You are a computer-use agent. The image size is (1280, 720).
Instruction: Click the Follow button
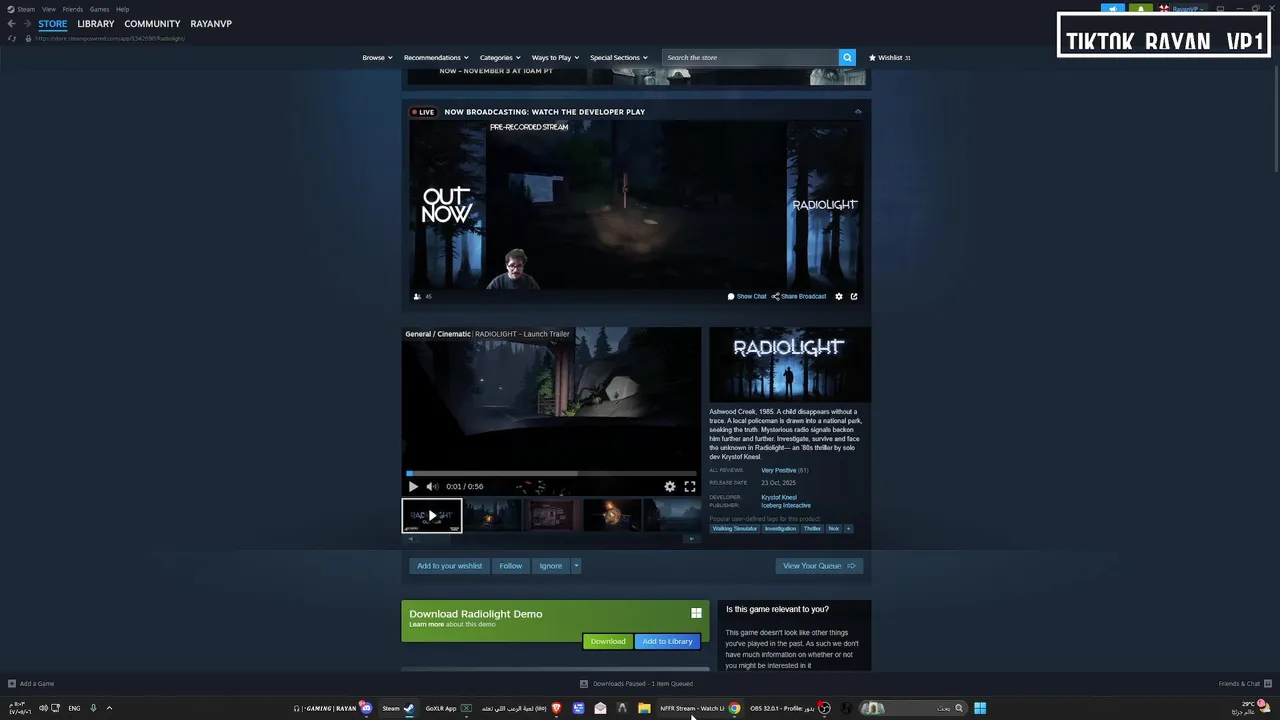click(x=510, y=566)
